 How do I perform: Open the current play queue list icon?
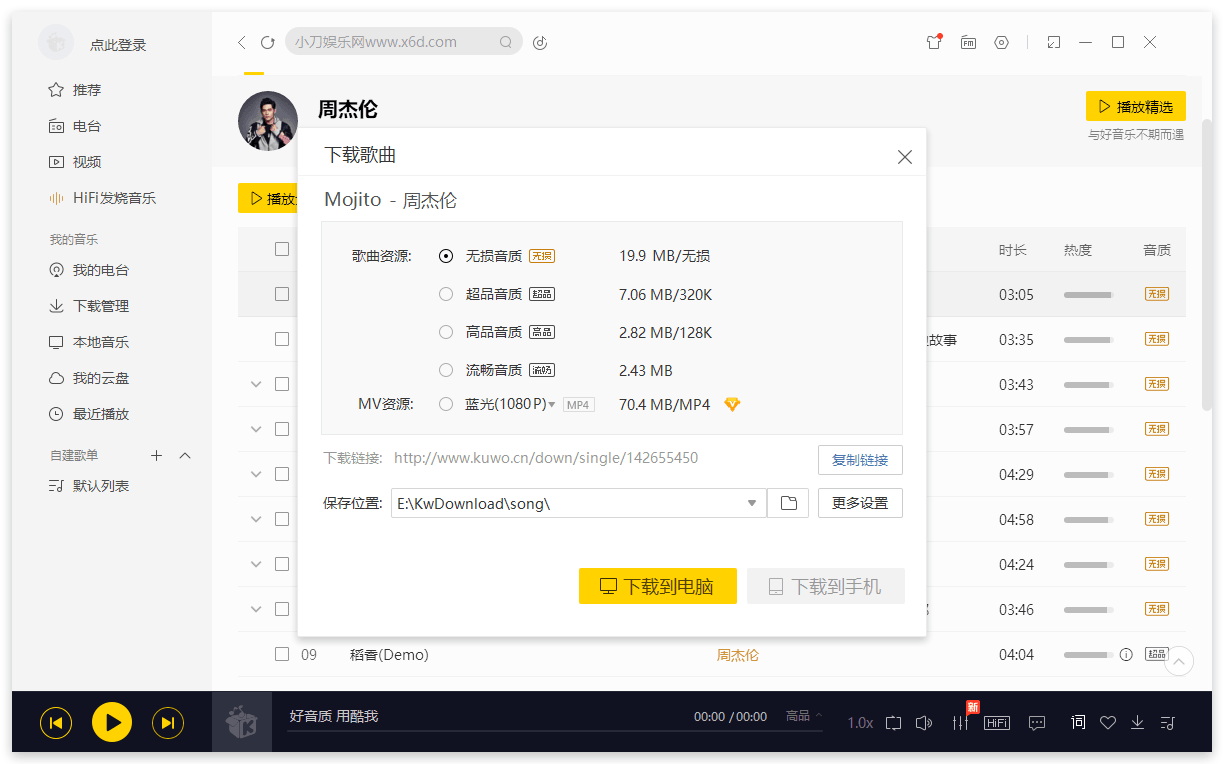coord(1166,722)
